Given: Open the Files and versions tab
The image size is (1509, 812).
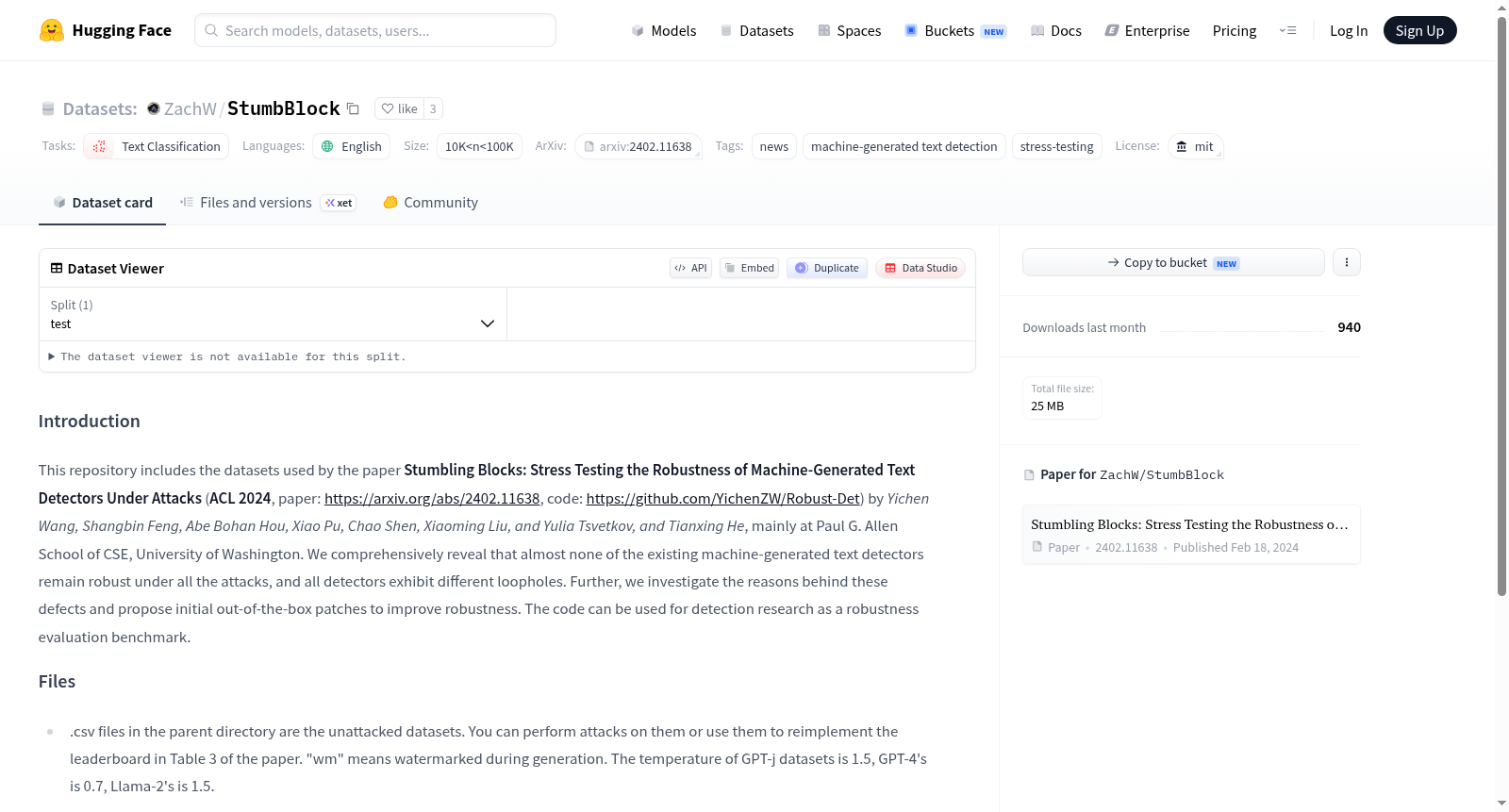Looking at the screenshot, I should [x=268, y=202].
